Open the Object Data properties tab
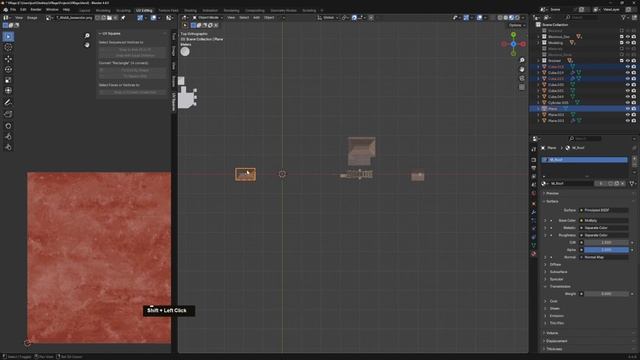This screenshot has width=640, height=360. 533,245
